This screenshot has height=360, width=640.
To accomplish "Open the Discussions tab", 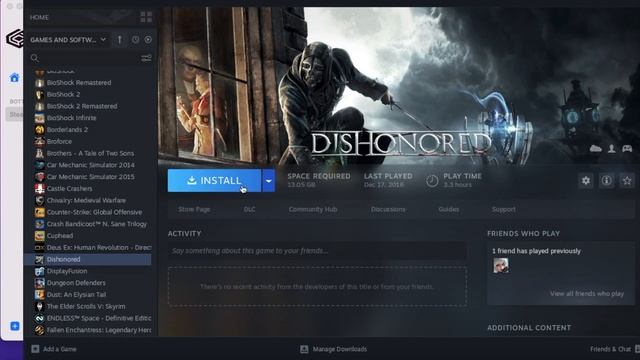I will [388, 209].
